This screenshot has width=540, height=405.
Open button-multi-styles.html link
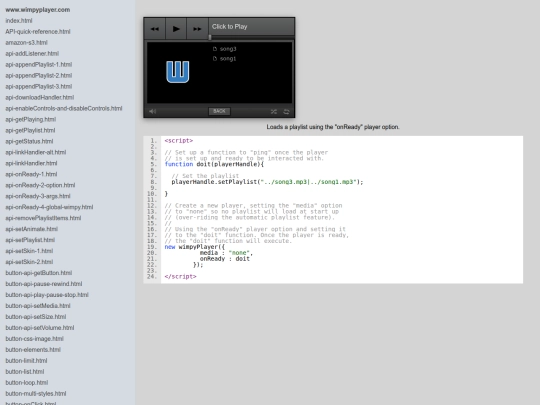pos(36,394)
